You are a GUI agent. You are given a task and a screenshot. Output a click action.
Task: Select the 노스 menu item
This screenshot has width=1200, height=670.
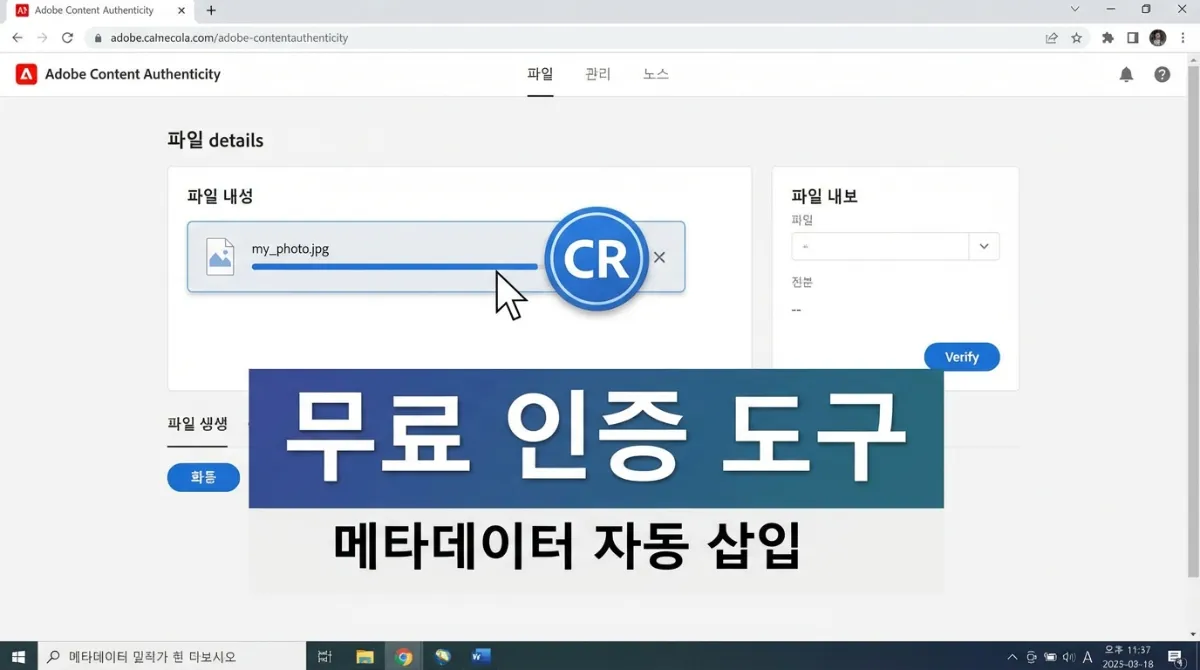[x=654, y=73]
